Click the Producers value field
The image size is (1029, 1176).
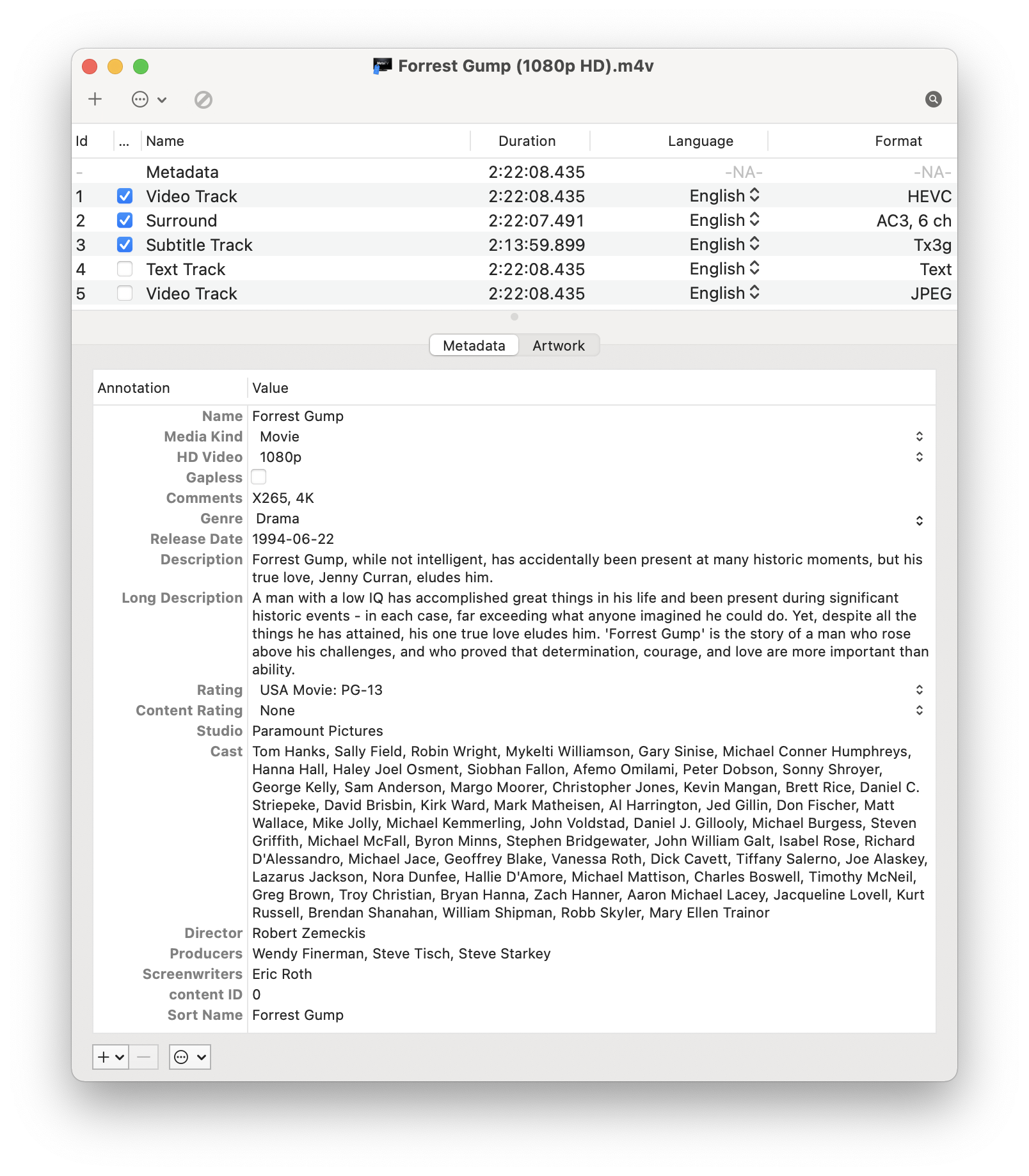pyautogui.click(x=591, y=953)
